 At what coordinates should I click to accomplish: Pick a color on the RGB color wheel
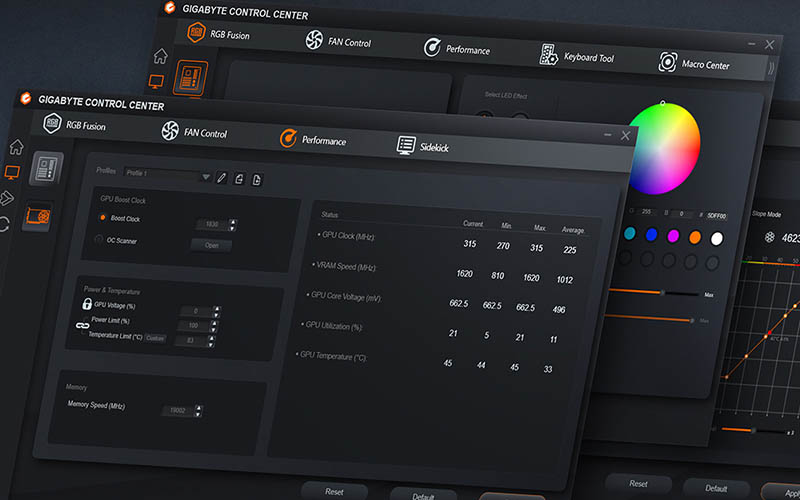664,148
